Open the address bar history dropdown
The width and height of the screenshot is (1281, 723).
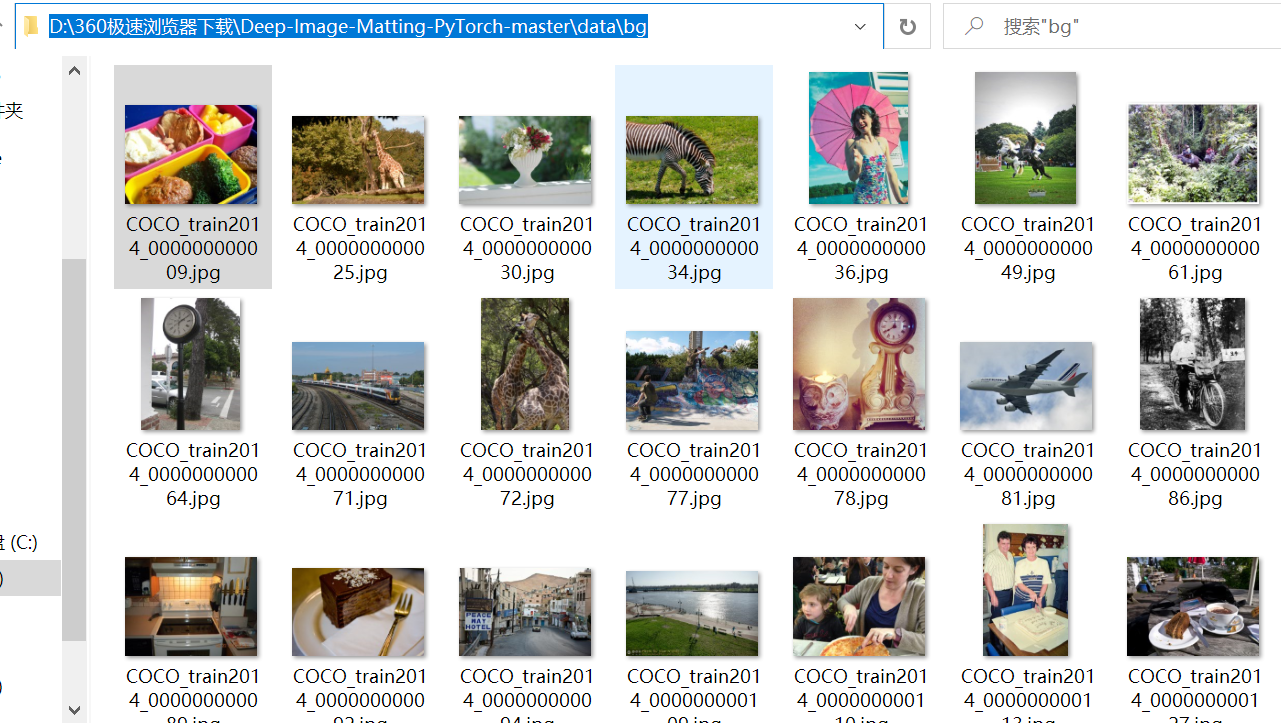point(860,26)
